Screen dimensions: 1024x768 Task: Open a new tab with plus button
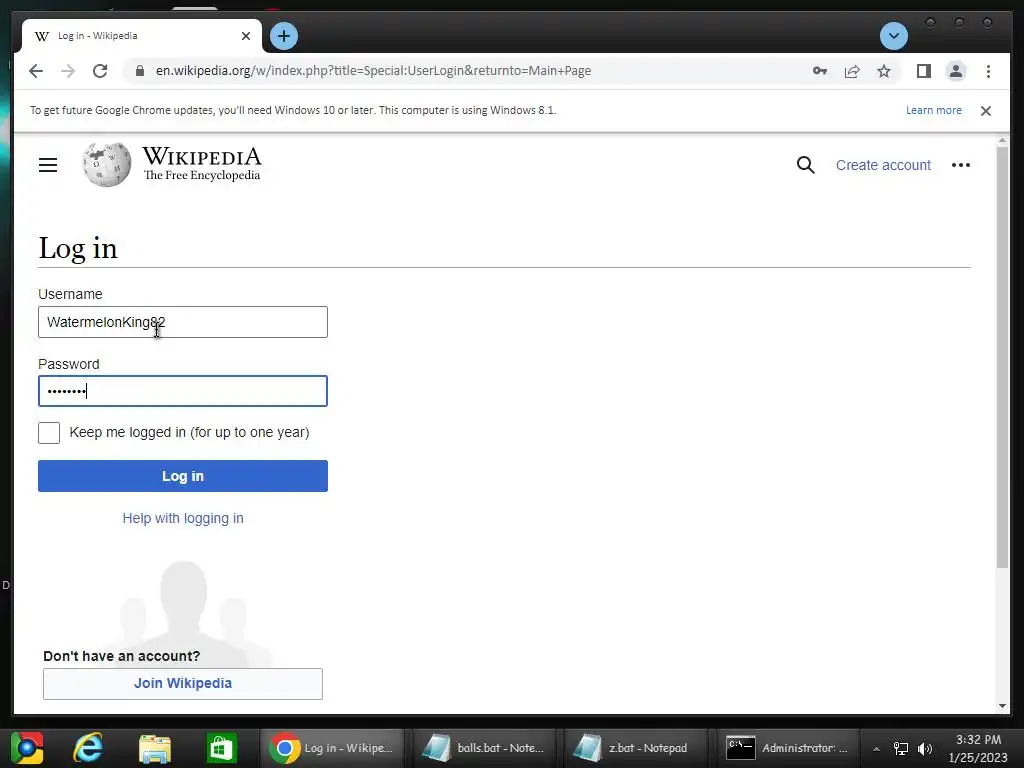(x=283, y=36)
